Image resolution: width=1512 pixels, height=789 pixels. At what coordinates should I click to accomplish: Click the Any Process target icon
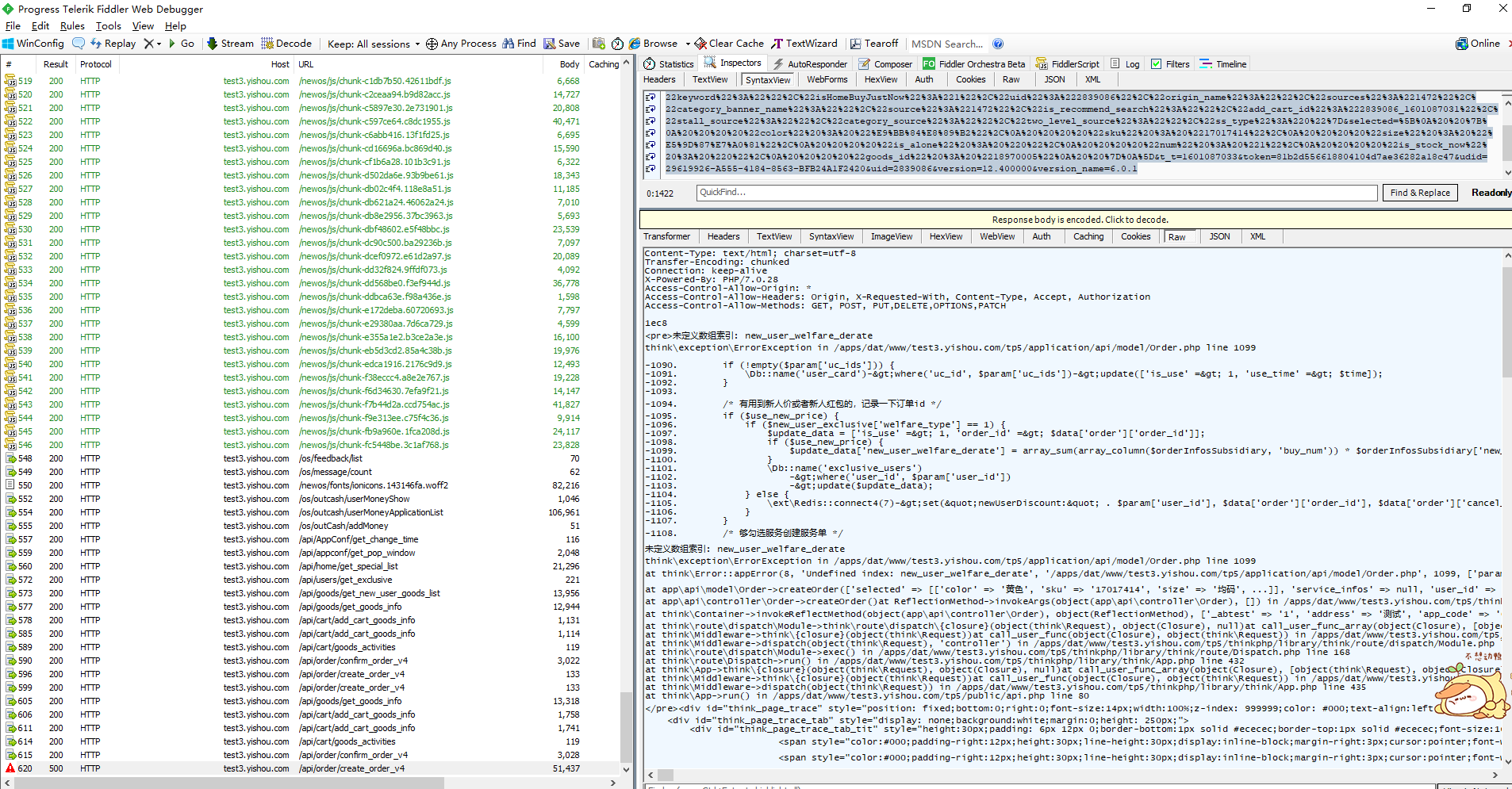coord(432,44)
